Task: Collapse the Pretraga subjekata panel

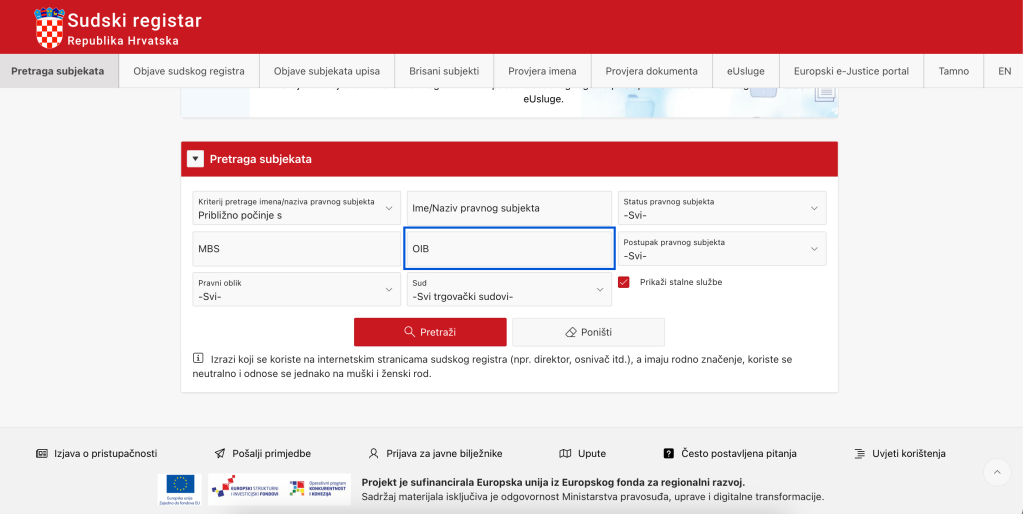Action: (x=195, y=159)
